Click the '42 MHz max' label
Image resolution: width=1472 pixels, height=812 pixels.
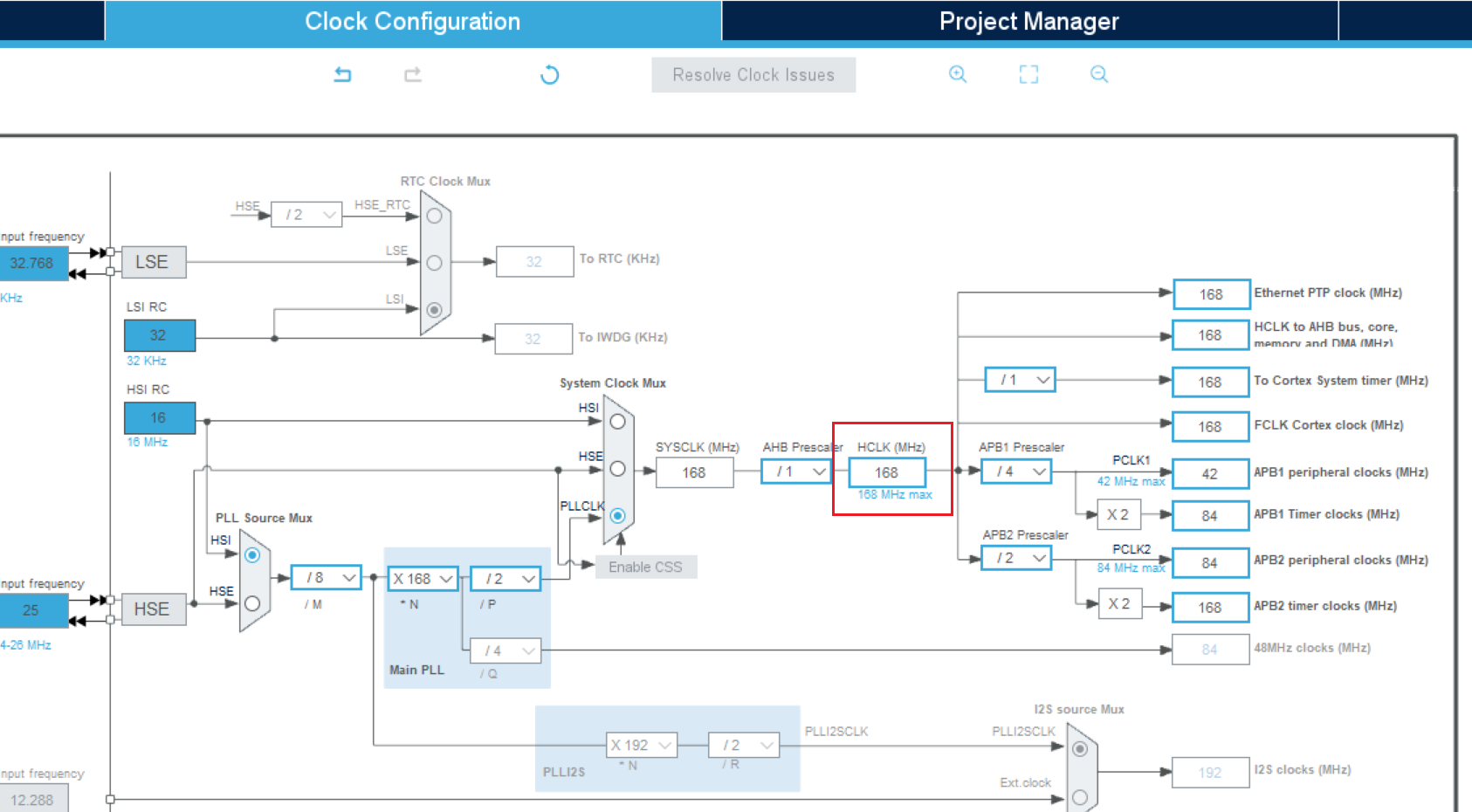[1131, 481]
